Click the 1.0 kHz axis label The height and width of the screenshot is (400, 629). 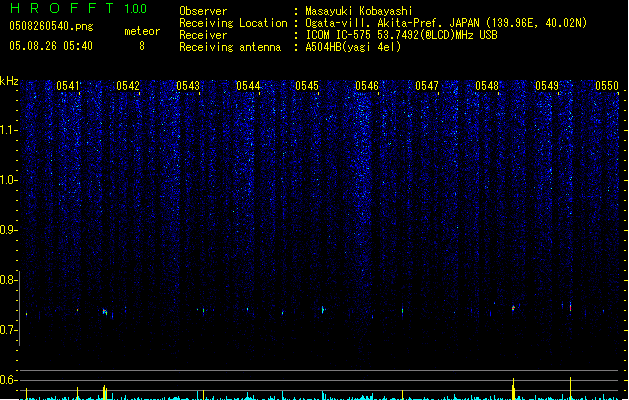pyautogui.click(x=8, y=180)
